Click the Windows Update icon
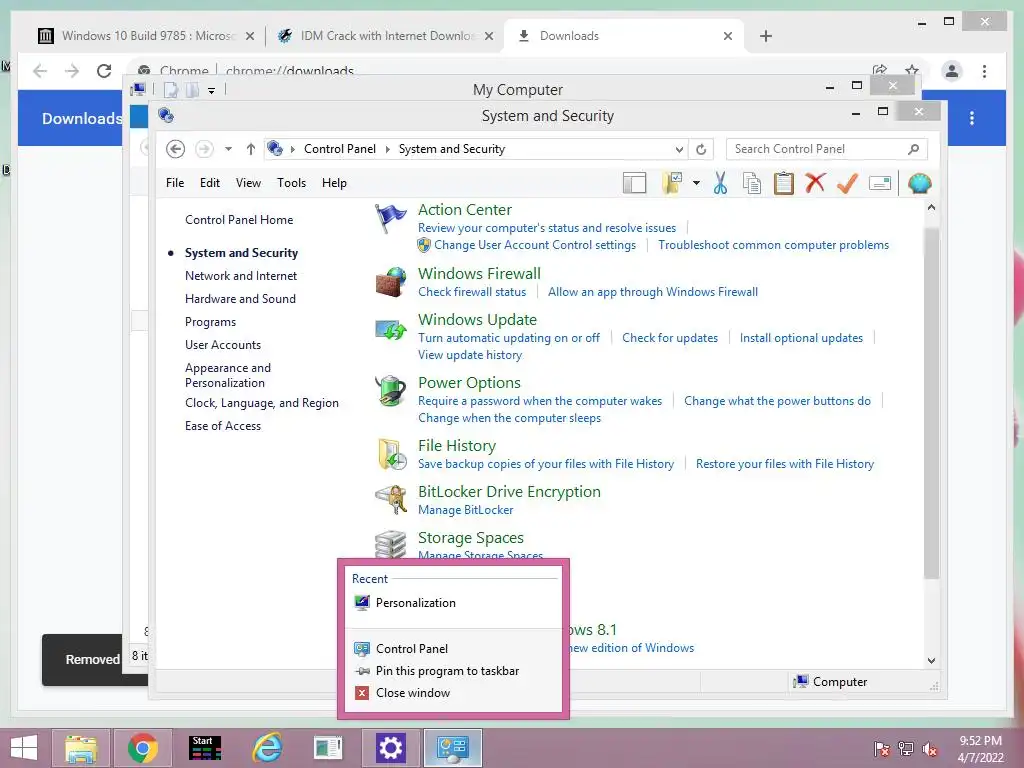This screenshot has width=1024, height=768. pos(391,329)
